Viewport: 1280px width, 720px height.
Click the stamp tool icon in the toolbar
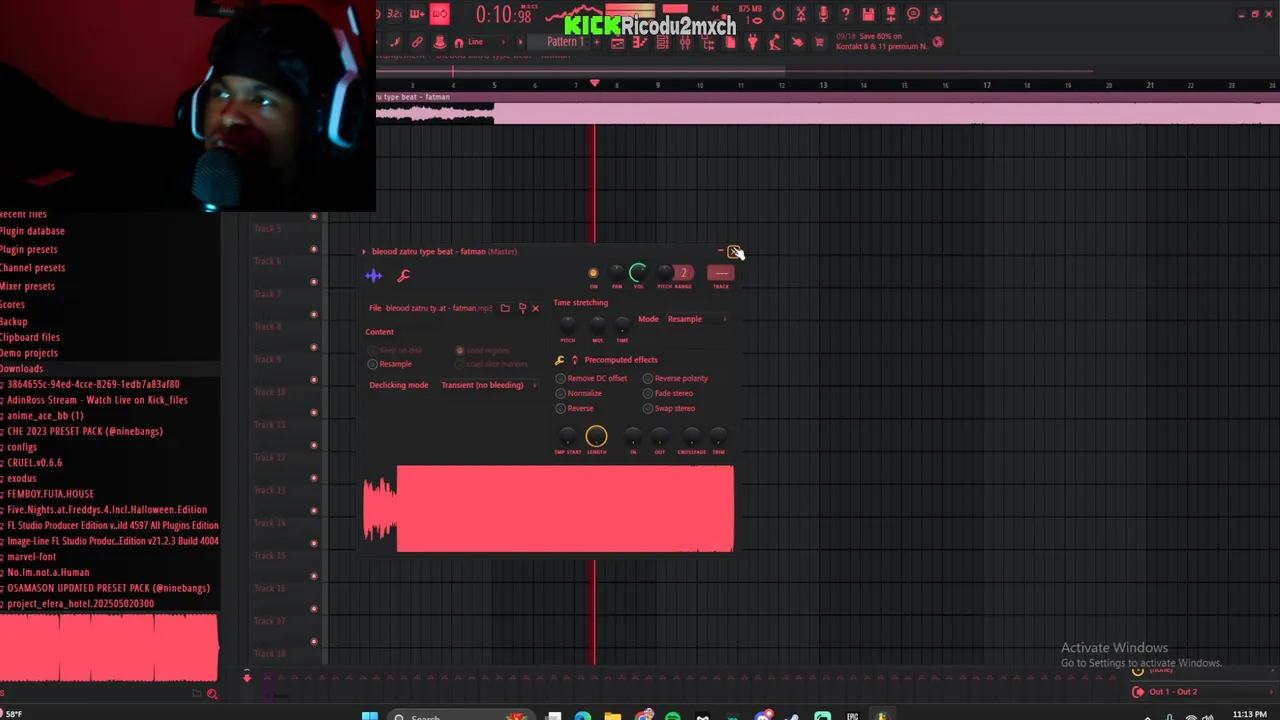click(439, 43)
